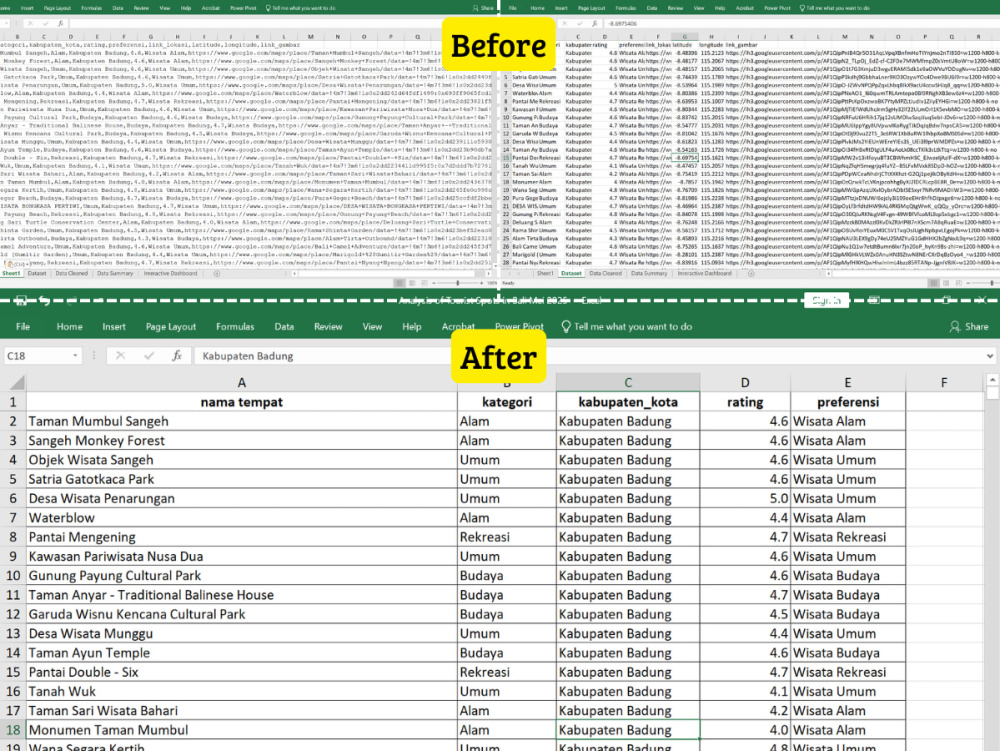
Task: Click Page Break Preview icon, top-left window status bar
Action: pos(424,282)
